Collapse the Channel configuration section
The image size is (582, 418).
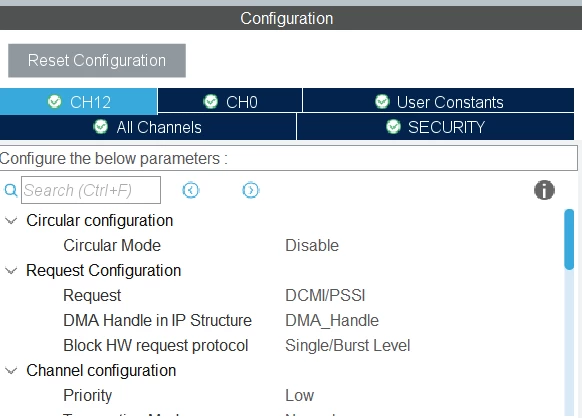click(x=11, y=370)
